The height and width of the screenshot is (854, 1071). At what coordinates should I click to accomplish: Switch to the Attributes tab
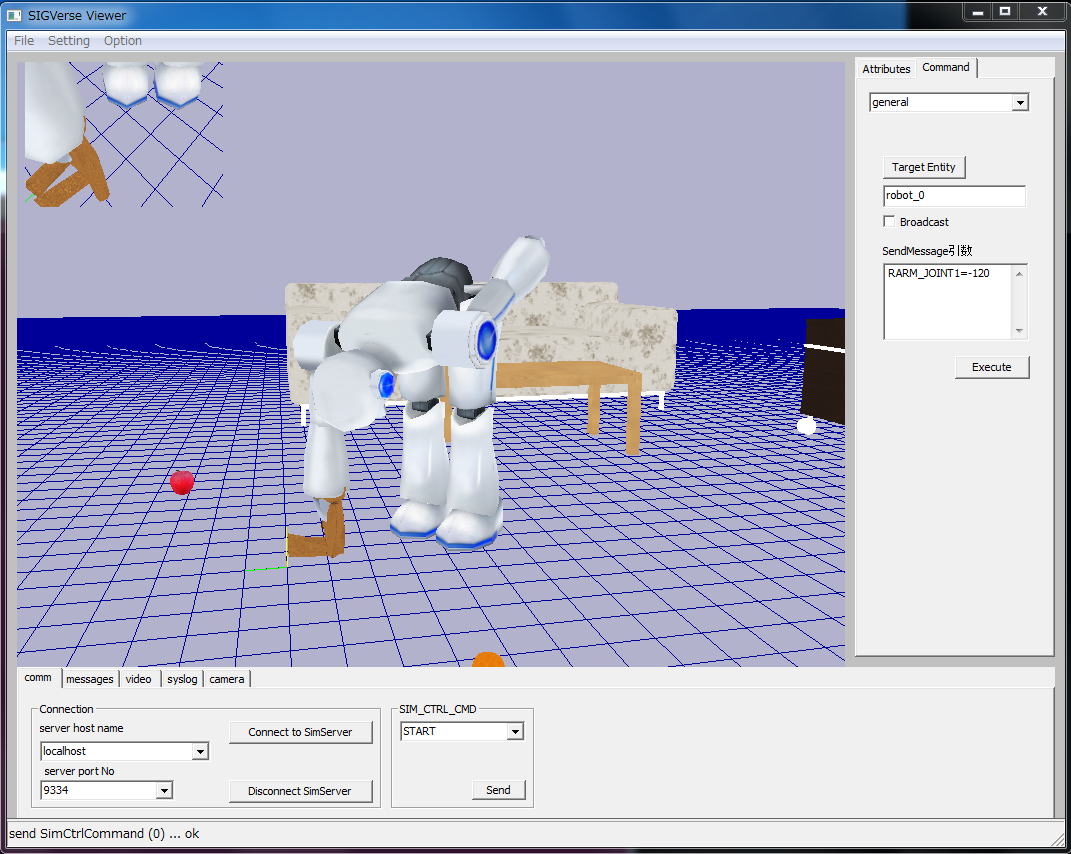(886, 69)
